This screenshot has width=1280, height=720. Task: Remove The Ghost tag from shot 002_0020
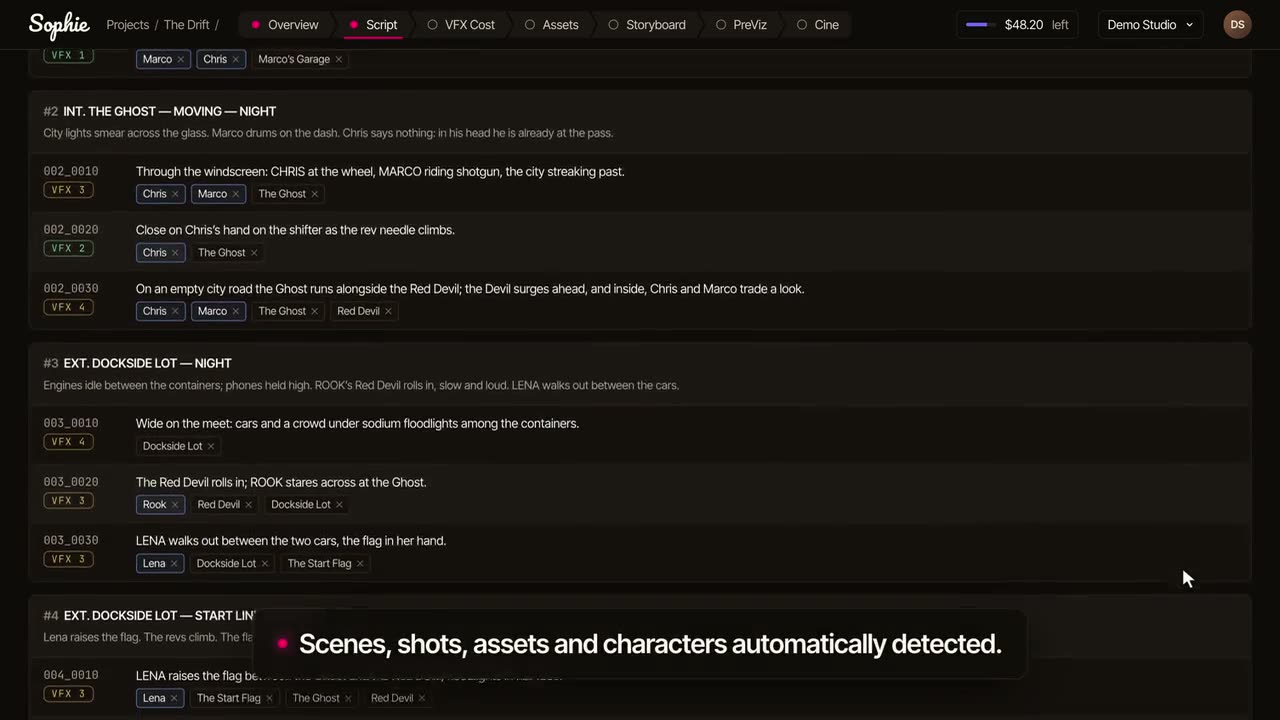[254, 253]
